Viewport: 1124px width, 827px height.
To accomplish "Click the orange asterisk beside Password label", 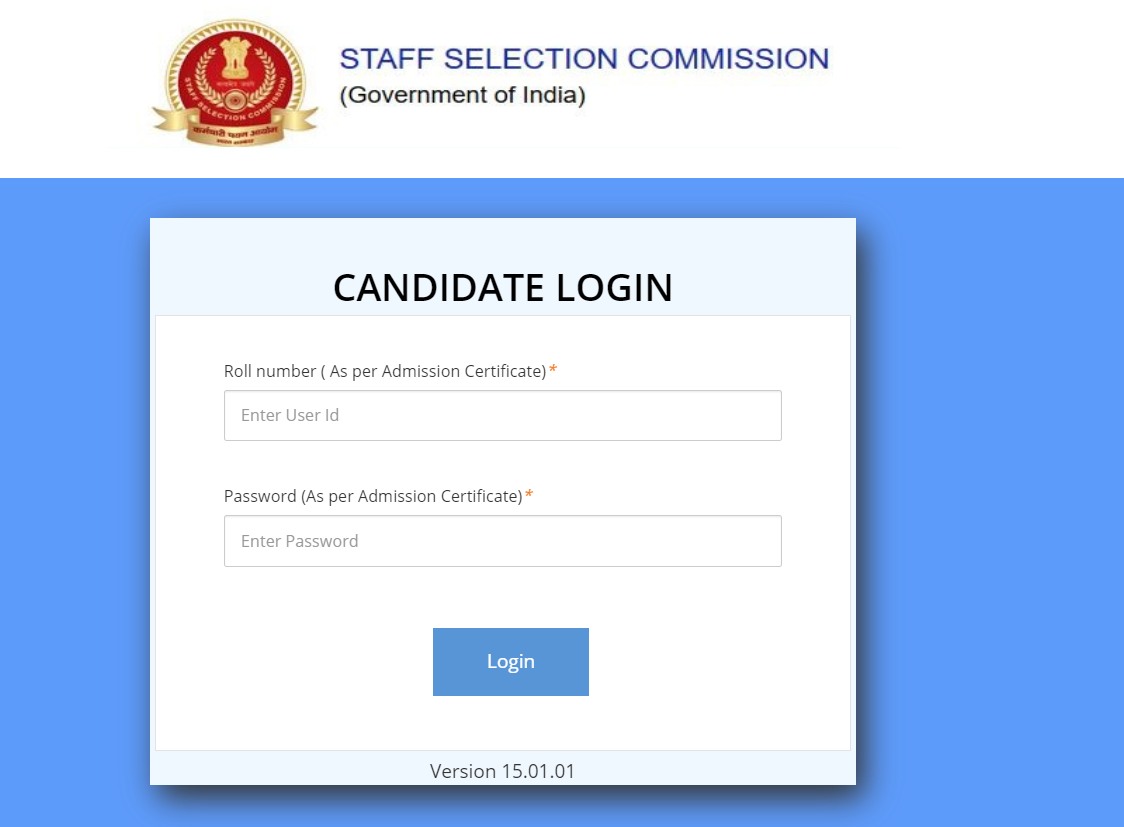I will pos(529,496).
